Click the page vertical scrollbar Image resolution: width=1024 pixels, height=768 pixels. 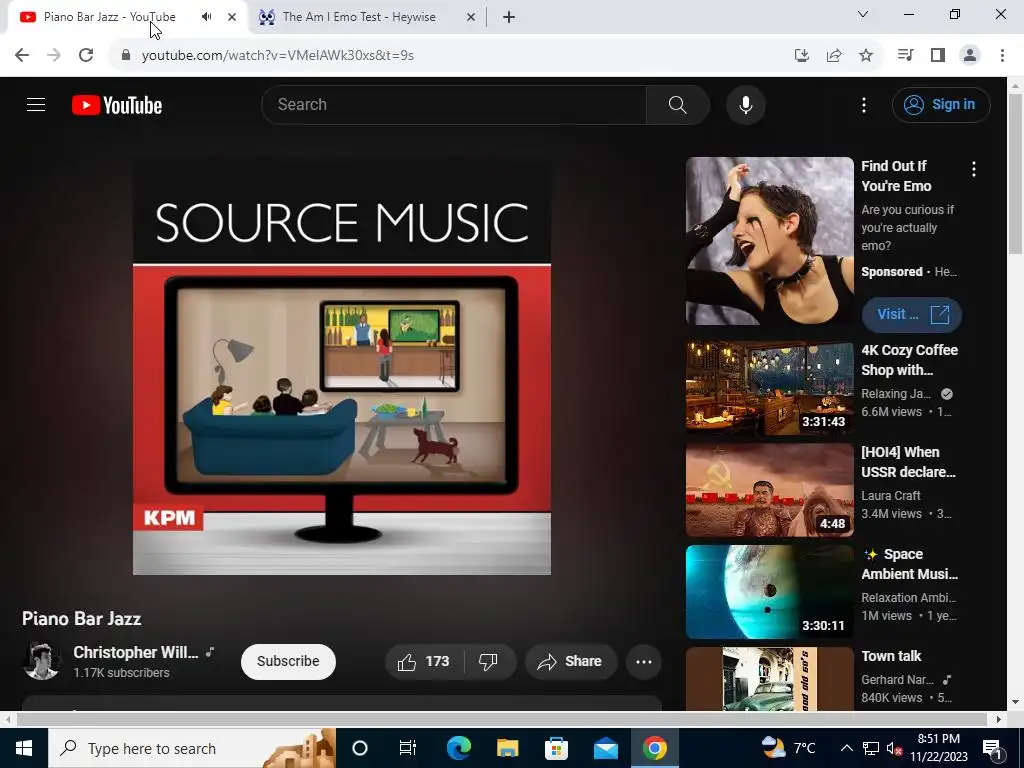pyautogui.click(x=1016, y=174)
